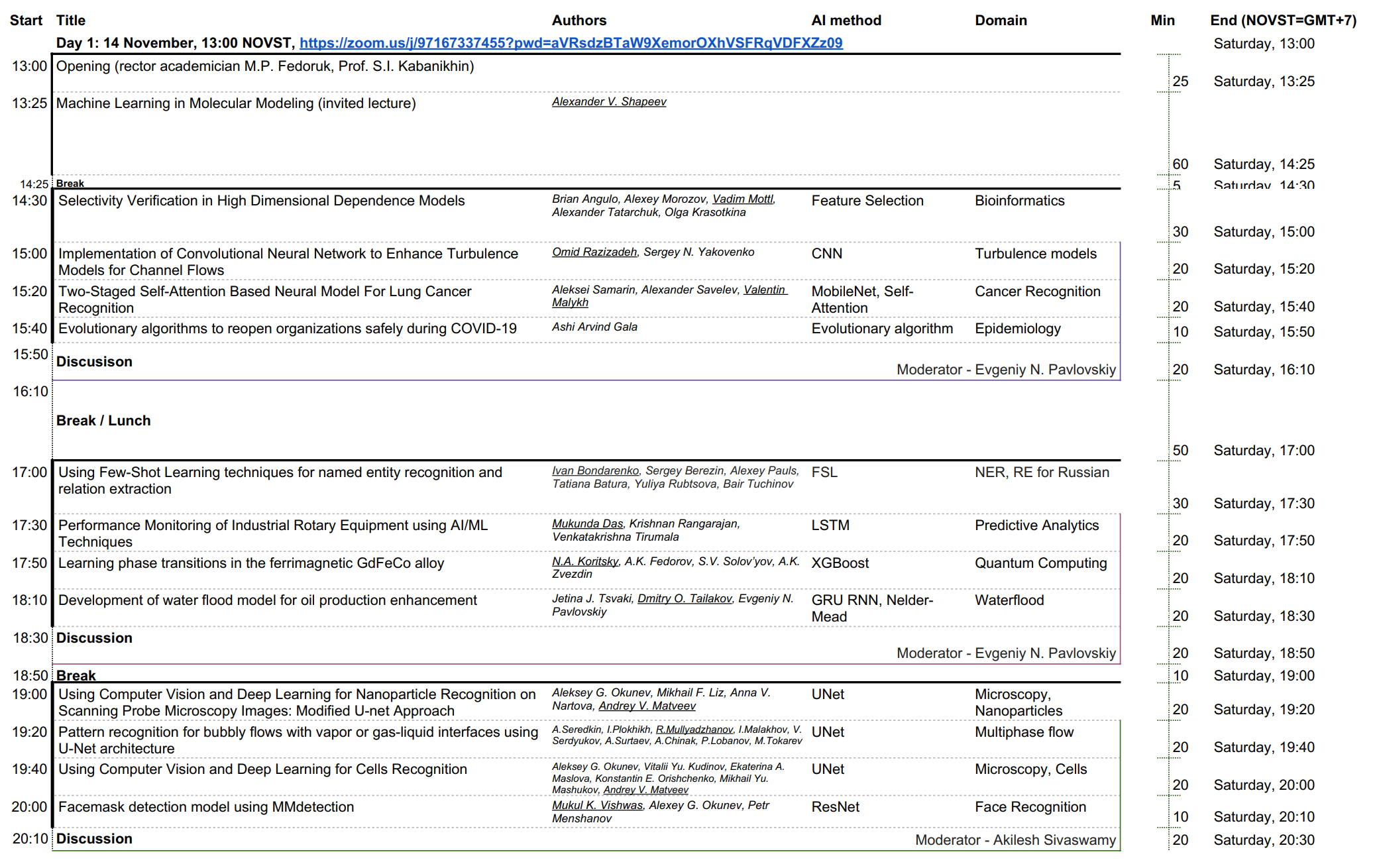The width and height of the screenshot is (1381, 868).
Task: Click the Multiphase flow domain cell
Action: (1024, 732)
